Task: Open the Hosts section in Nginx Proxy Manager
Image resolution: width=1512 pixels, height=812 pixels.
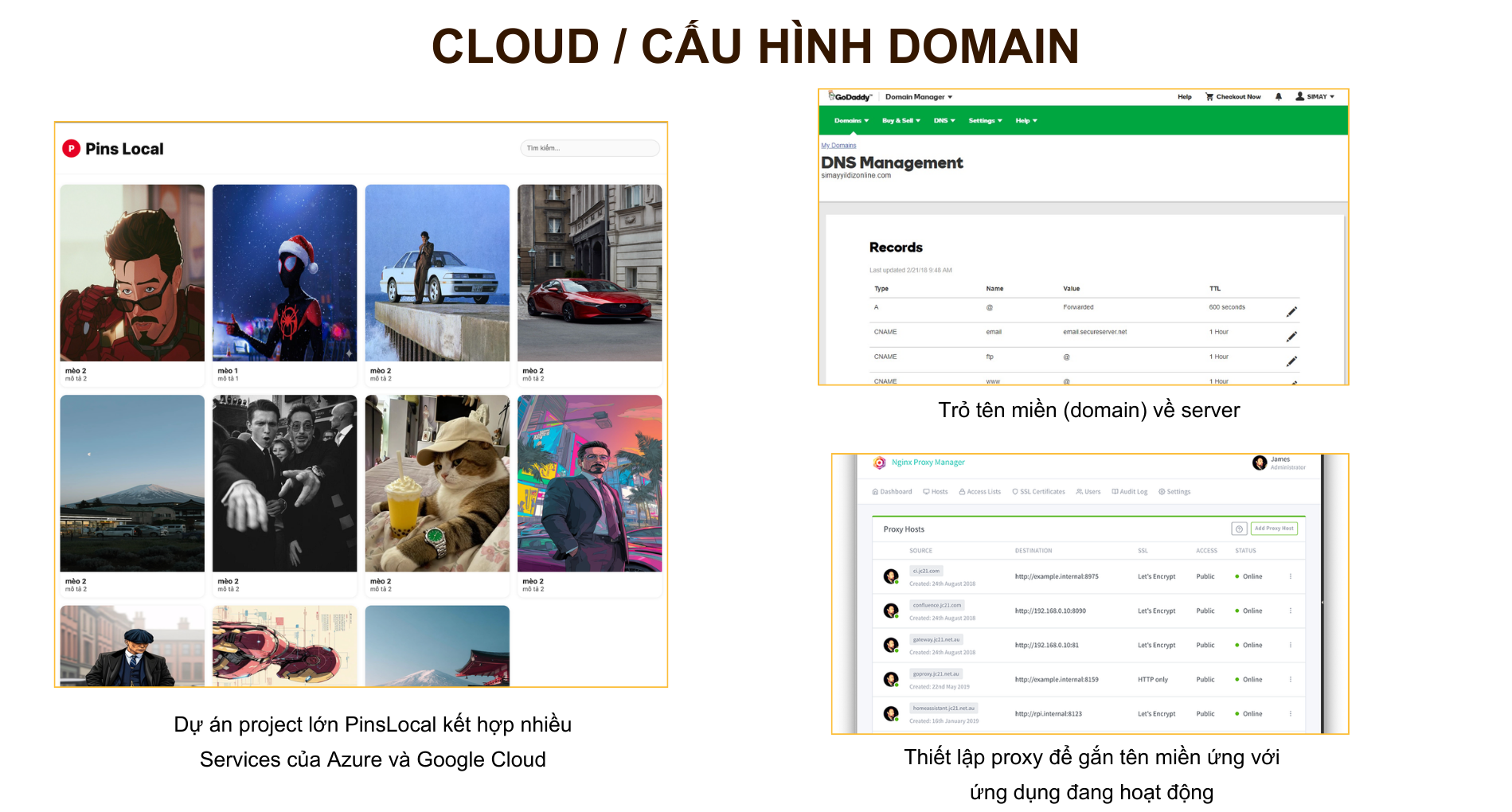Action: pos(936,491)
